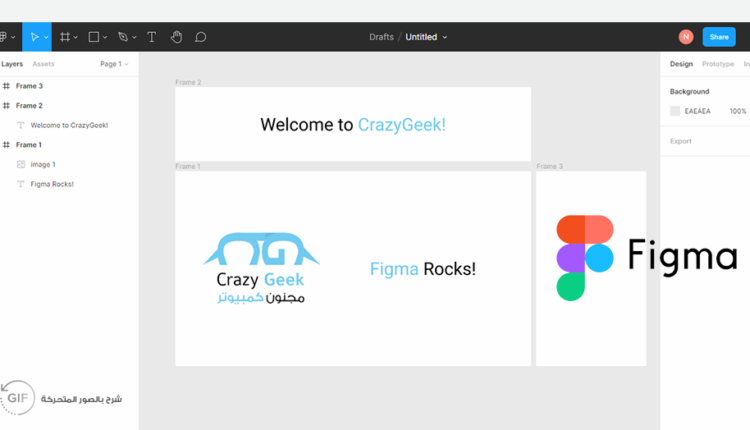The height and width of the screenshot is (430, 750).
Task: Activate the Text tool
Action: pyautogui.click(x=152, y=37)
